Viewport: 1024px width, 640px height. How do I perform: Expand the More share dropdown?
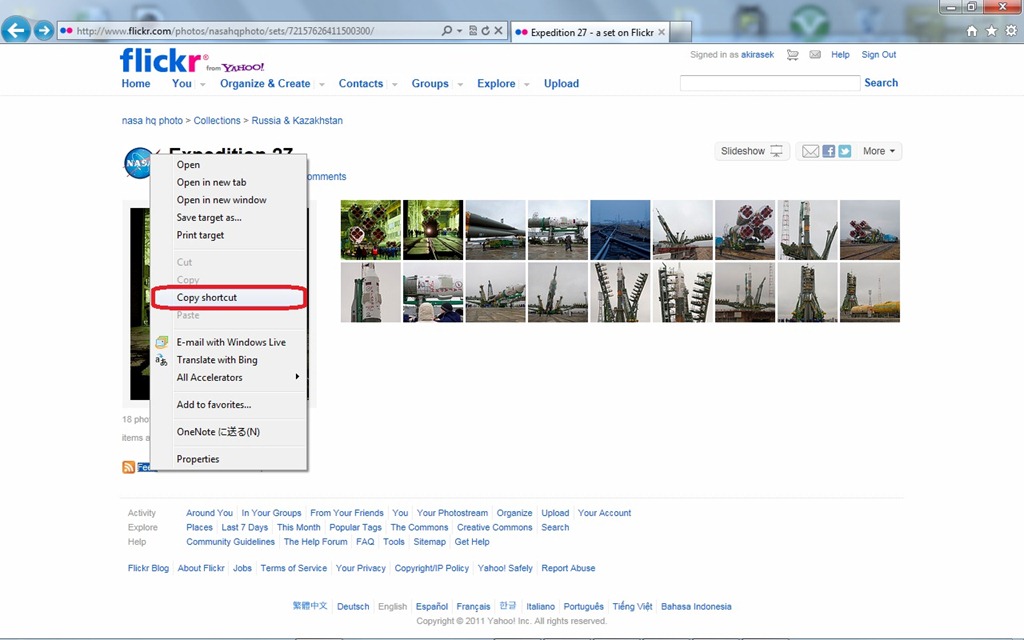pyautogui.click(x=879, y=151)
